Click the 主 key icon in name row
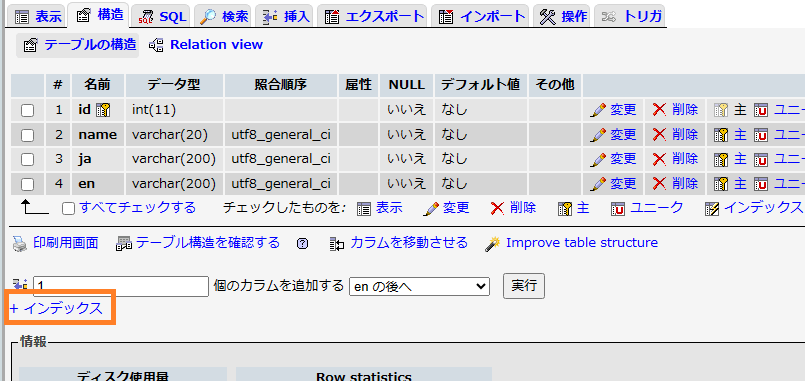 [721, 135]
